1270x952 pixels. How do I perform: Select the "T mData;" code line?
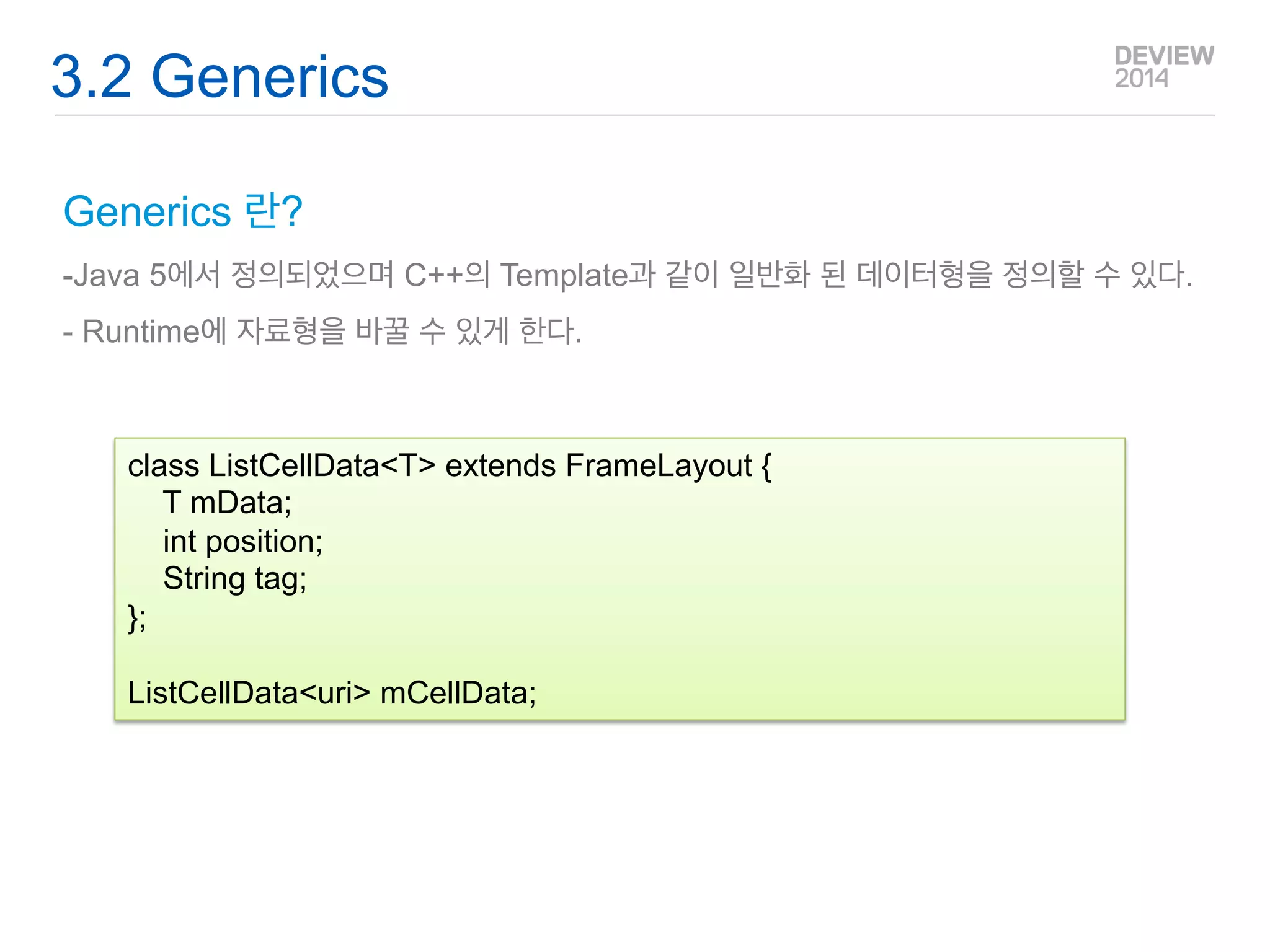[227, 503]
